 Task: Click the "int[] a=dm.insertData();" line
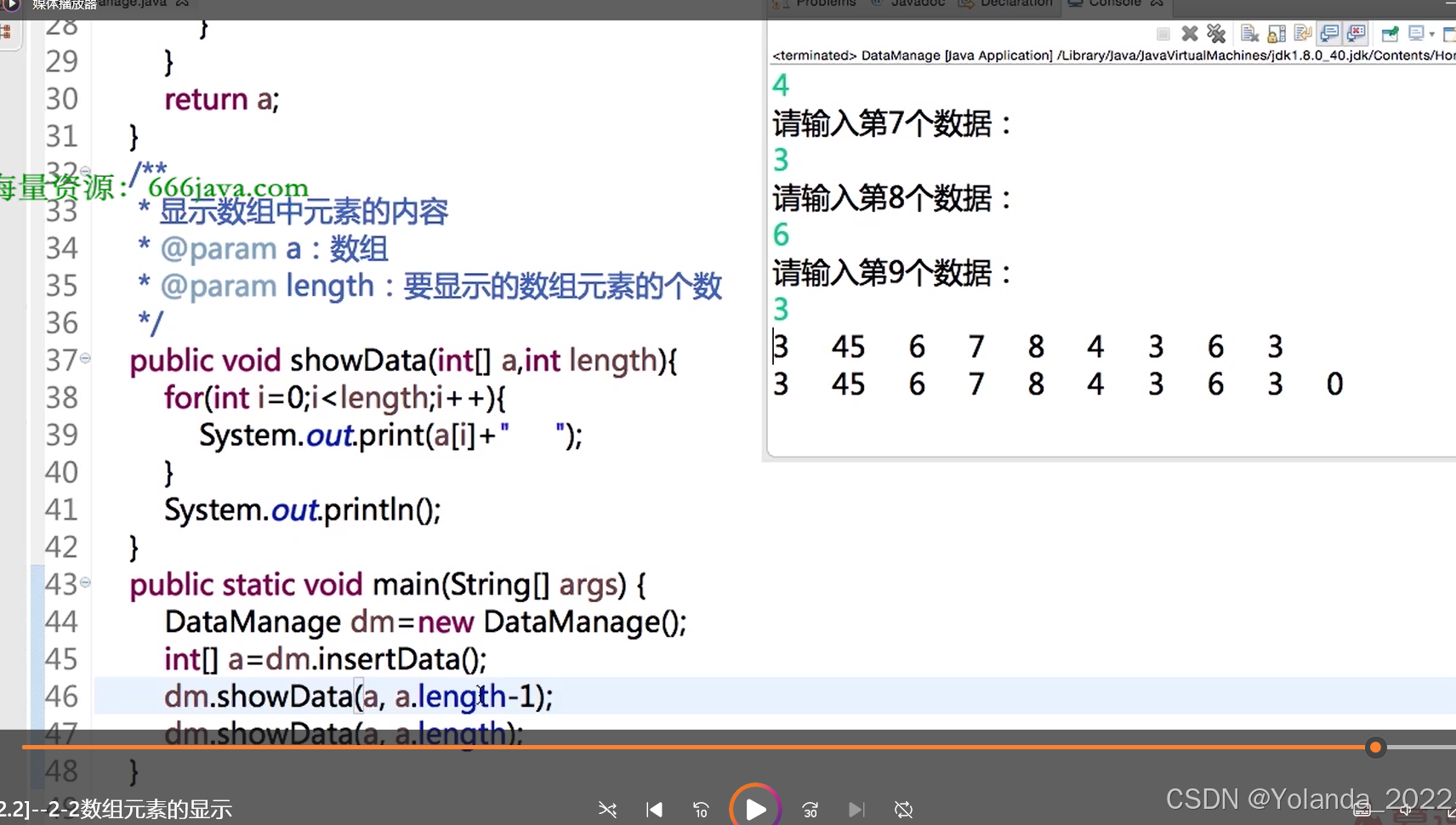(326, 660)
